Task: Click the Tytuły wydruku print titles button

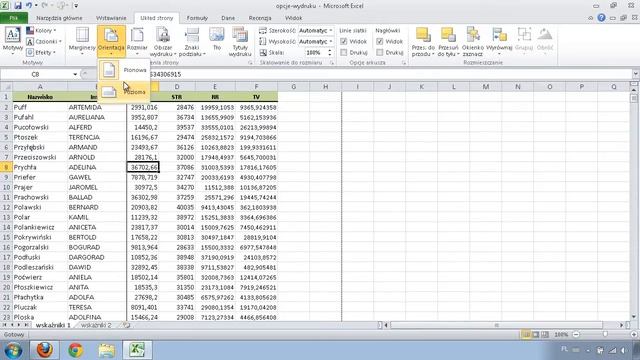Action: [x=240, y=42]
